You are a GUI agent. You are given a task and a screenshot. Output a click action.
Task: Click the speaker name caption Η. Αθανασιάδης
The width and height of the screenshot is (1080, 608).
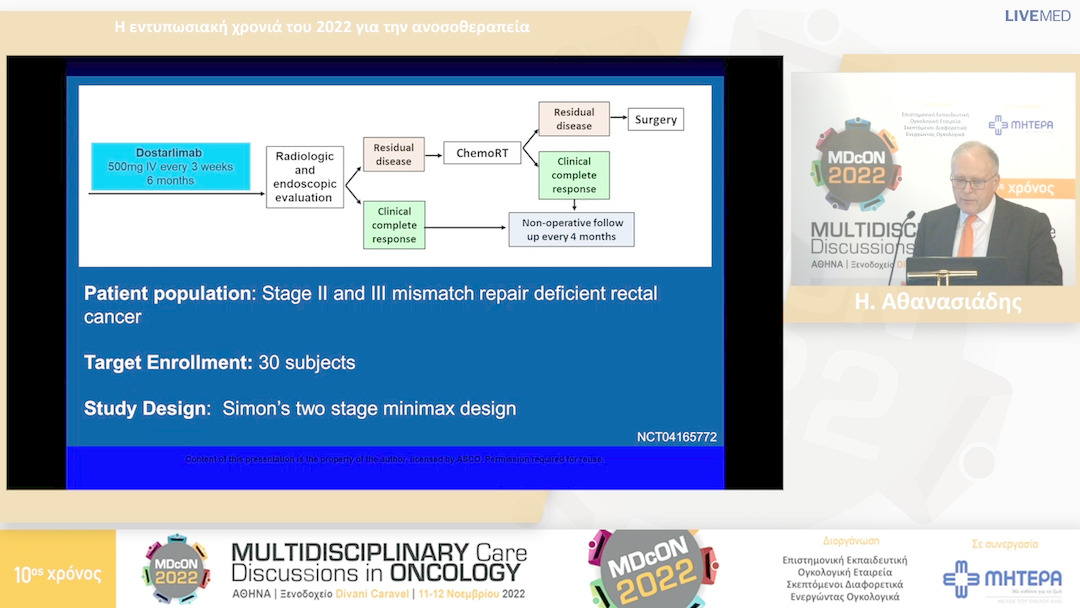934,302
